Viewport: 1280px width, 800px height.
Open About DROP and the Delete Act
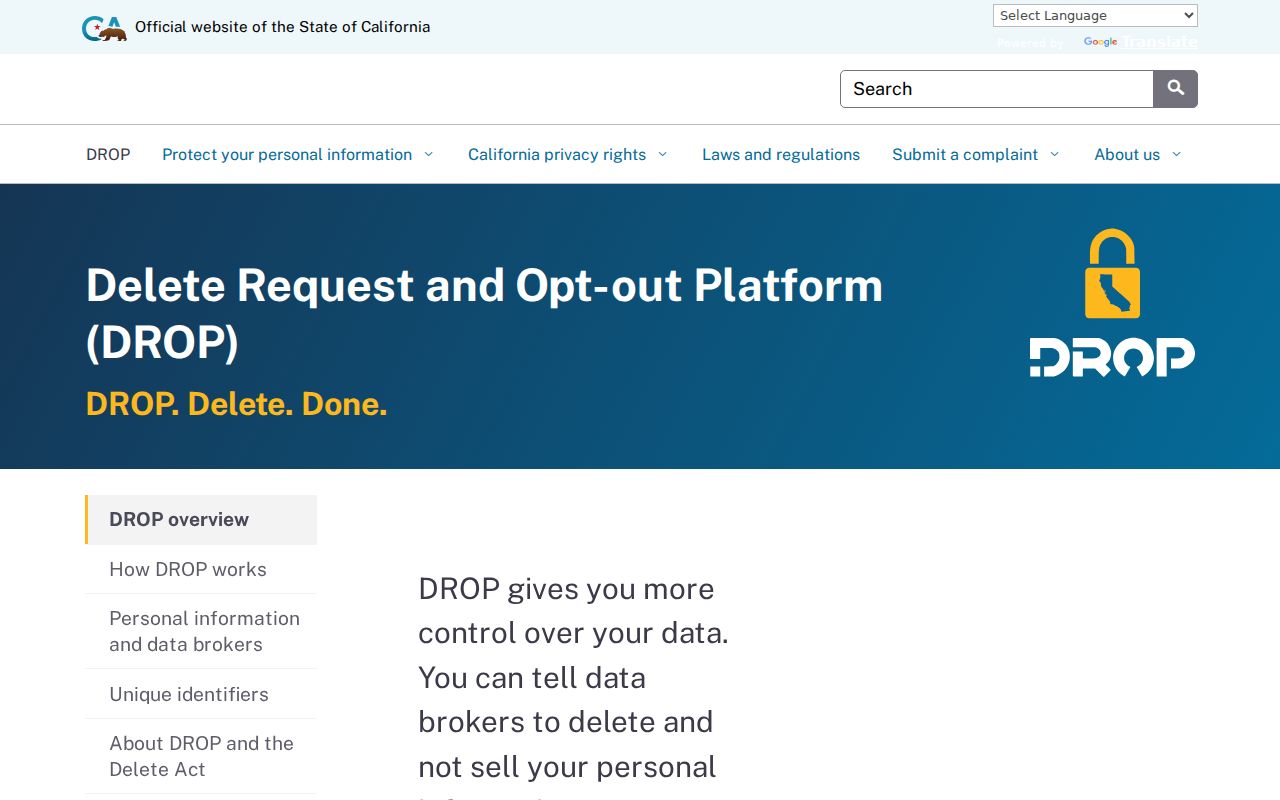tap(201, 756)
